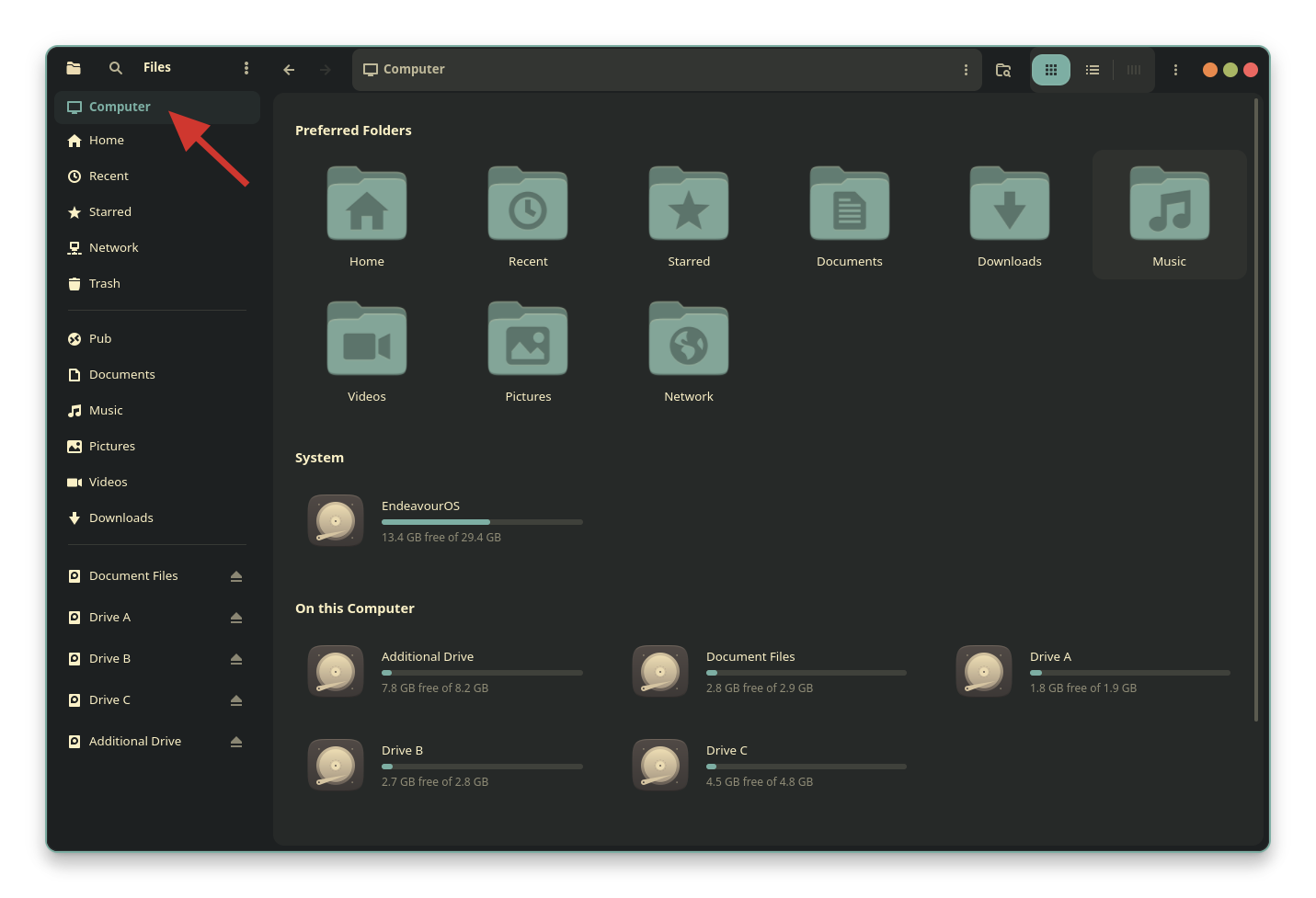
Task: Open the Videos folder icon
Action: [x=367, y=339]
